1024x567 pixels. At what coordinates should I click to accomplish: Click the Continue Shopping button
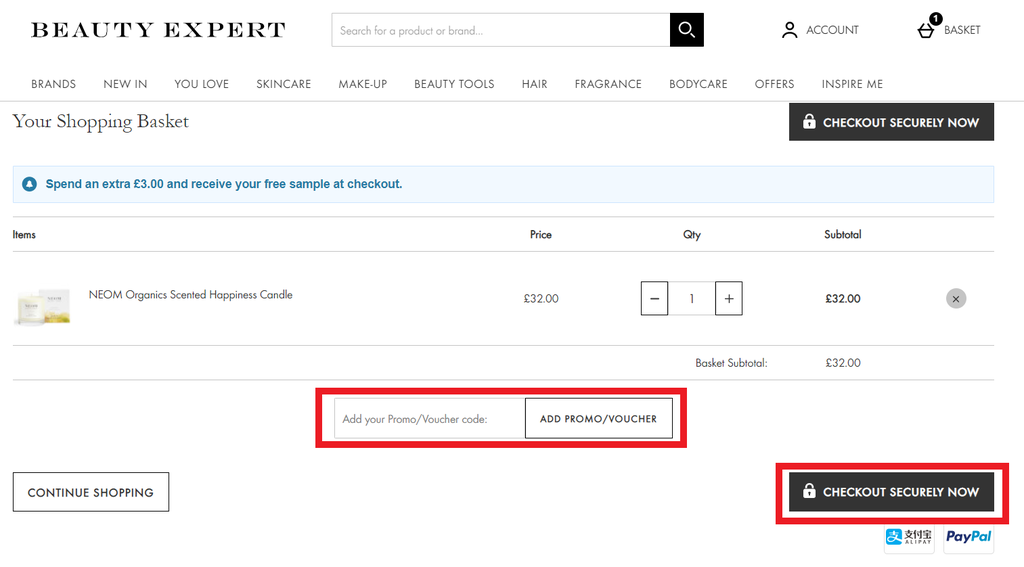[x=91, y=493]
